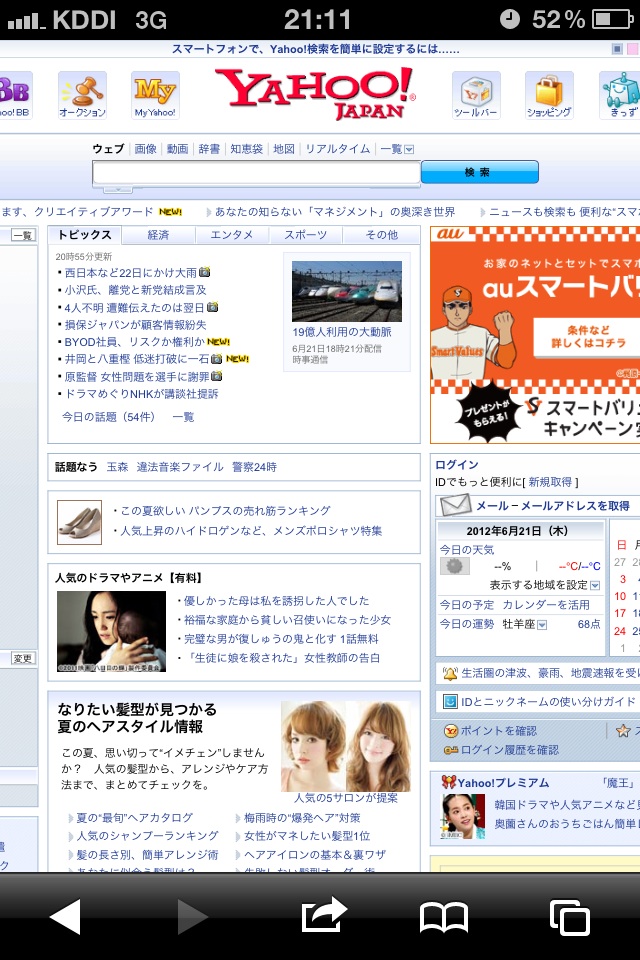Click the star icon beside points check

(x=623, y=730)
